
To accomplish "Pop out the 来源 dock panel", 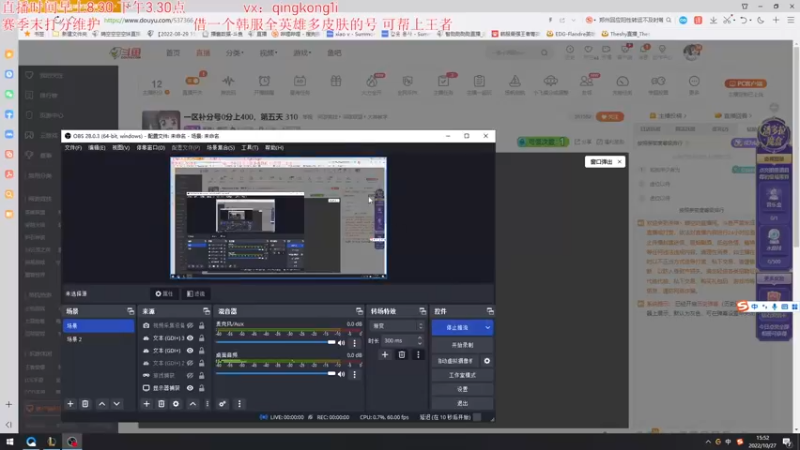I will tap(206, 311).
